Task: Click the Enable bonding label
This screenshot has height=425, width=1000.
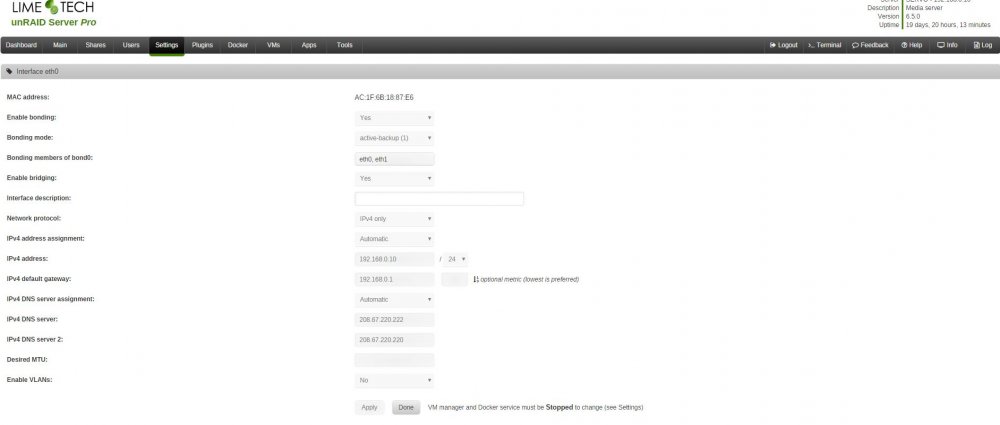Action: coord(31,117)
